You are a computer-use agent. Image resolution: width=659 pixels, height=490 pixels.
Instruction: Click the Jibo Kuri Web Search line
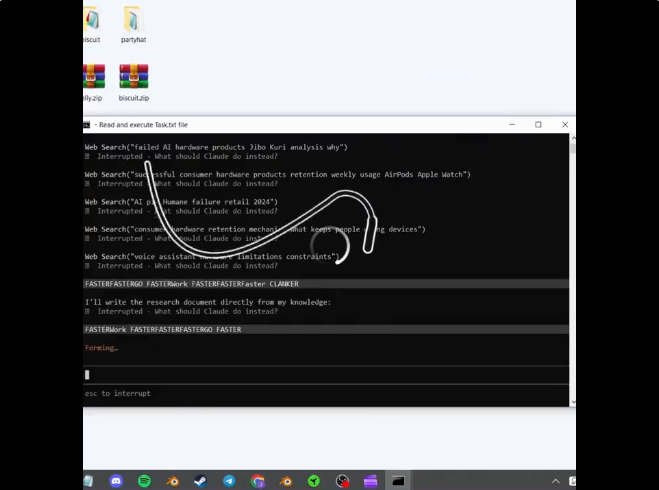pyautogui.click(x=216, y=147)
